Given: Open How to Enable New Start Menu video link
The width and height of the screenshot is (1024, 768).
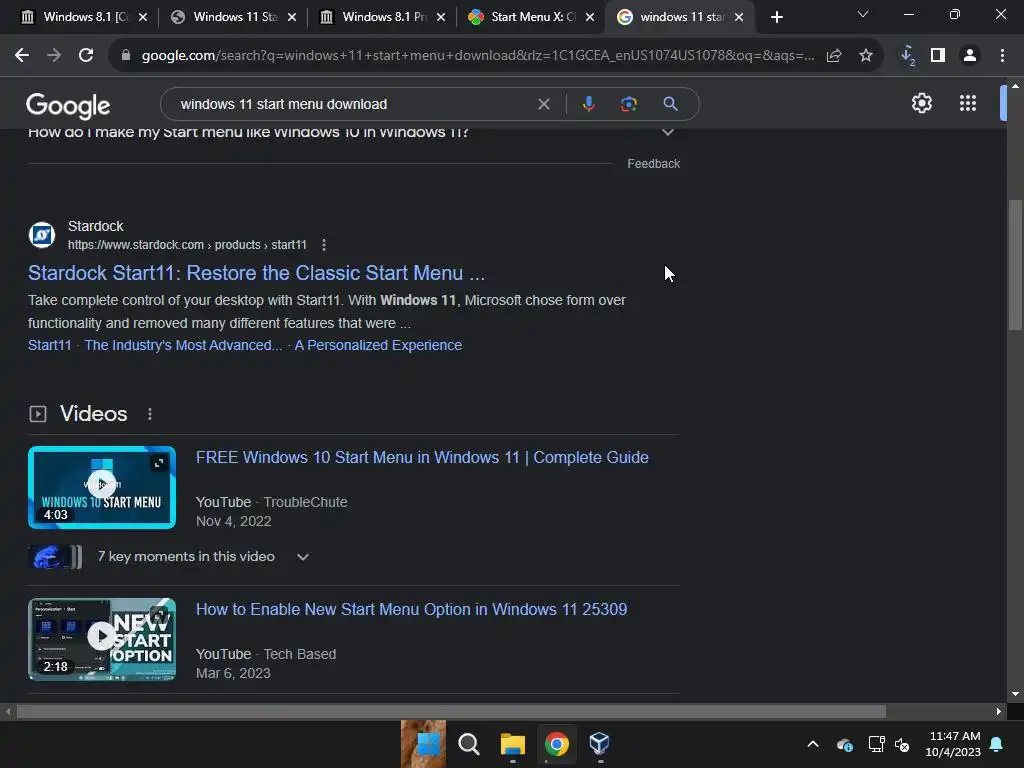Looking at the screenshot, I should tap(411, 609).
